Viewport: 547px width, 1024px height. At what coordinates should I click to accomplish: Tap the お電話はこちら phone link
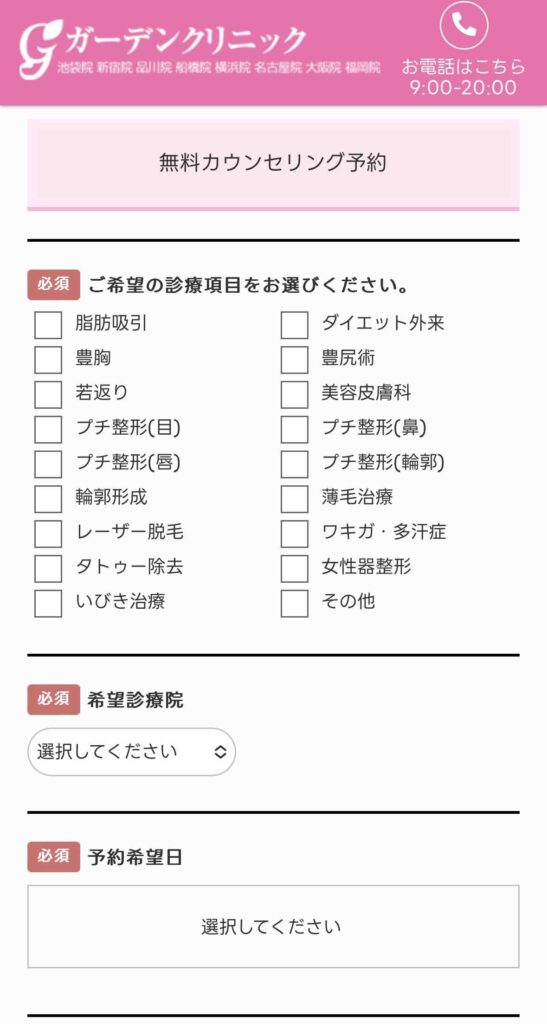463,67
